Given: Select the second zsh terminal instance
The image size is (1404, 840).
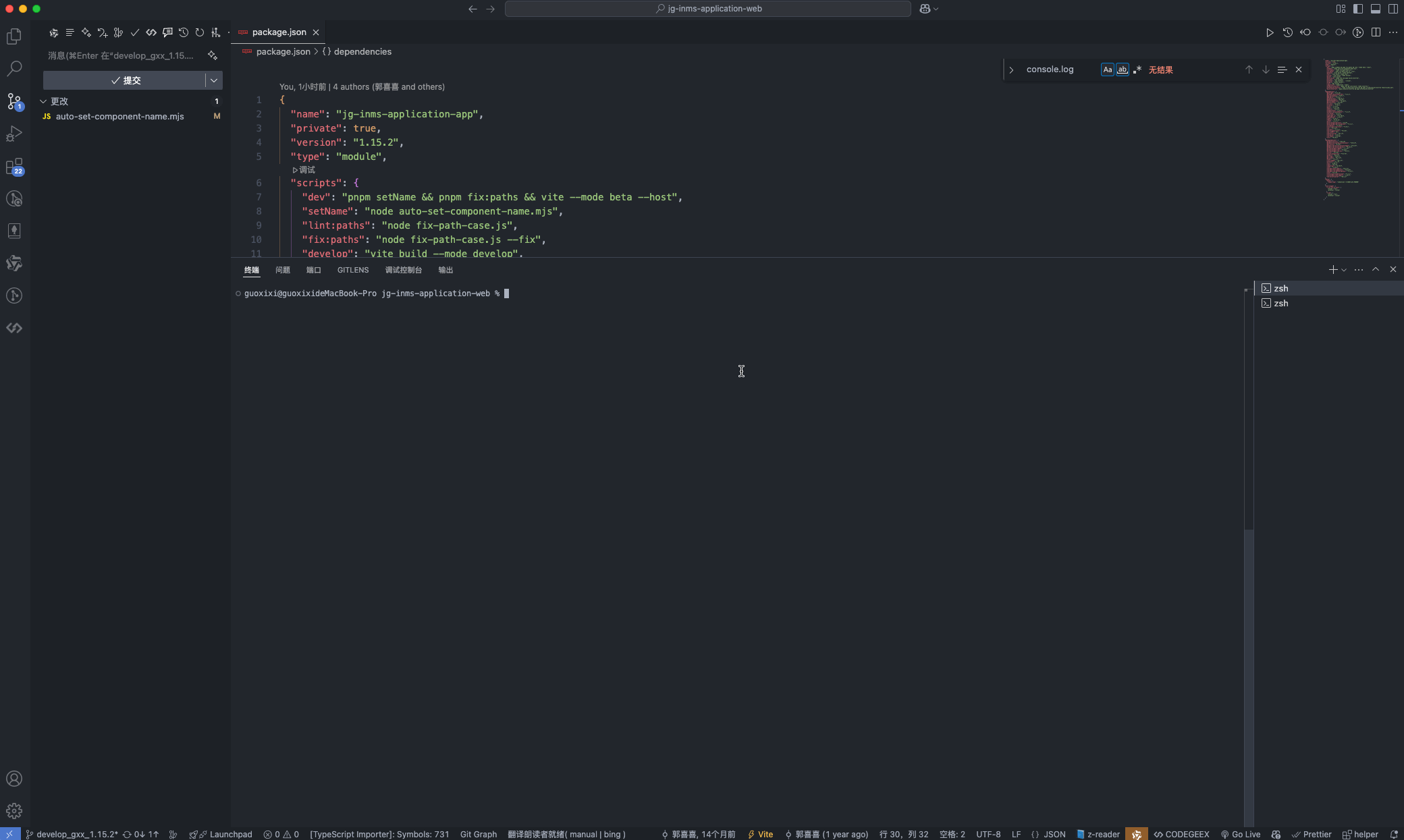Looking at the screenshot, I should (1280, 304).
